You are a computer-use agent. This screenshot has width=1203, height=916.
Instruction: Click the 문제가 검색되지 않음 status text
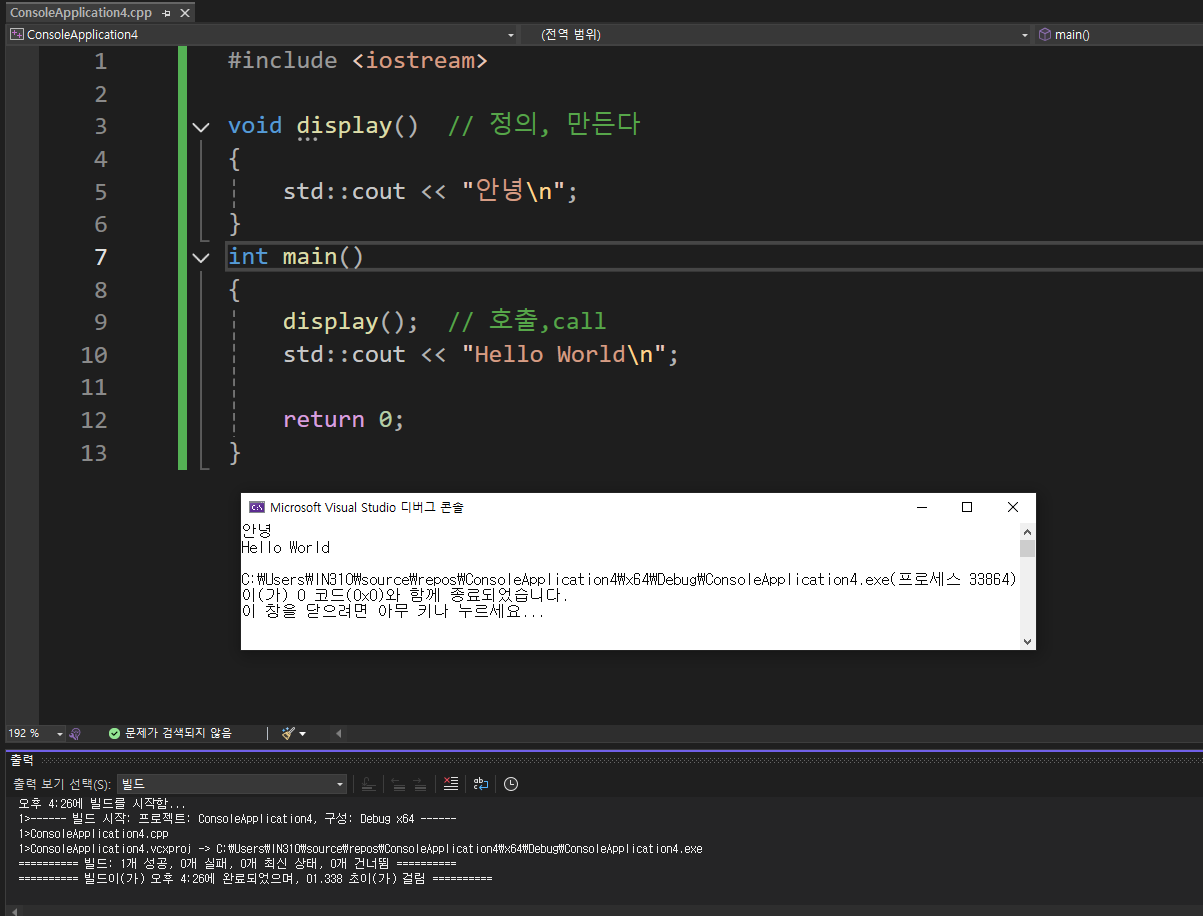coord(178,734)
